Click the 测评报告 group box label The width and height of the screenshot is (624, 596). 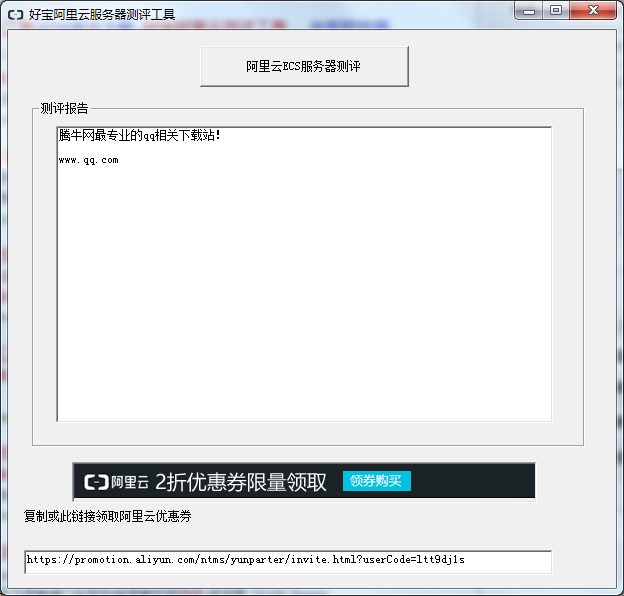point(64,108)
